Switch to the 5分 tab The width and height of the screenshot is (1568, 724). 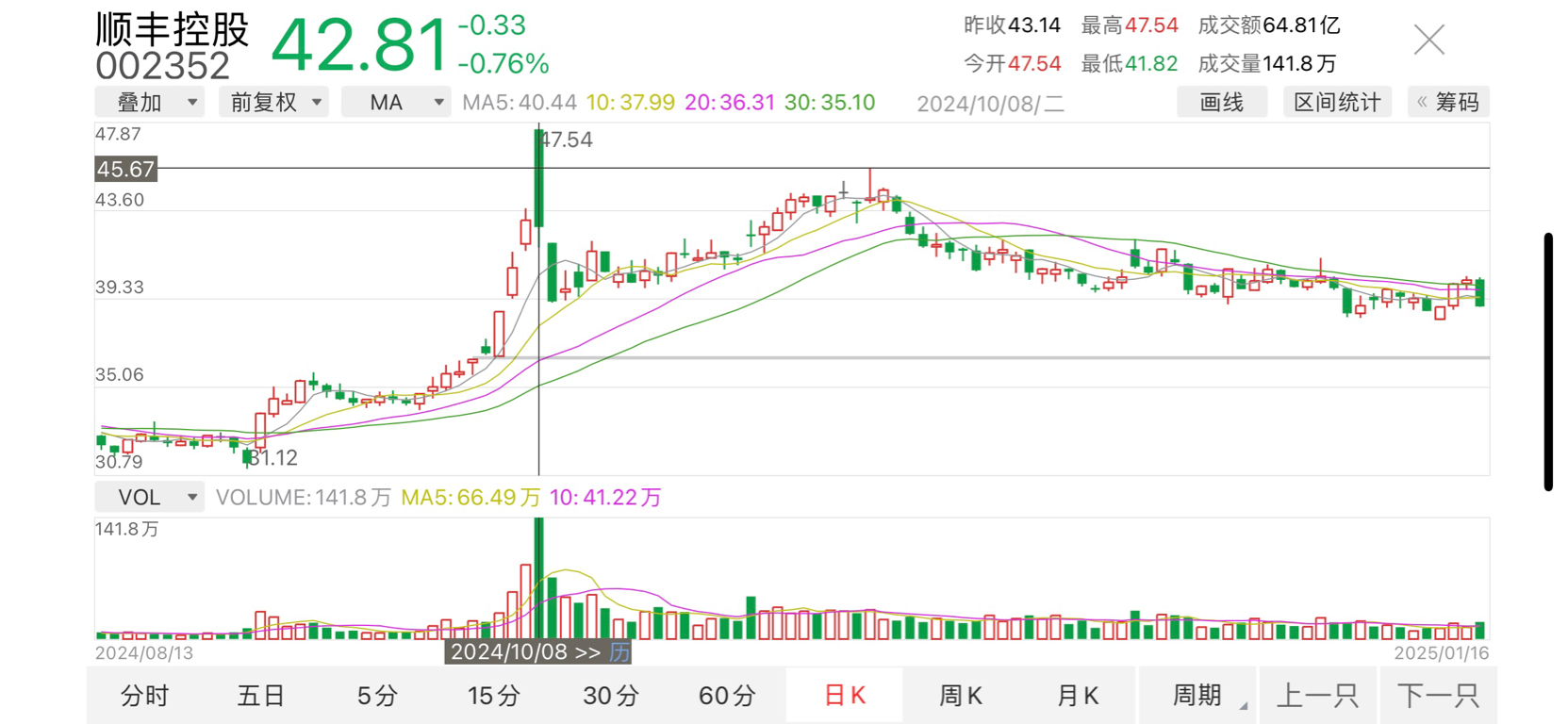[377, 696]
